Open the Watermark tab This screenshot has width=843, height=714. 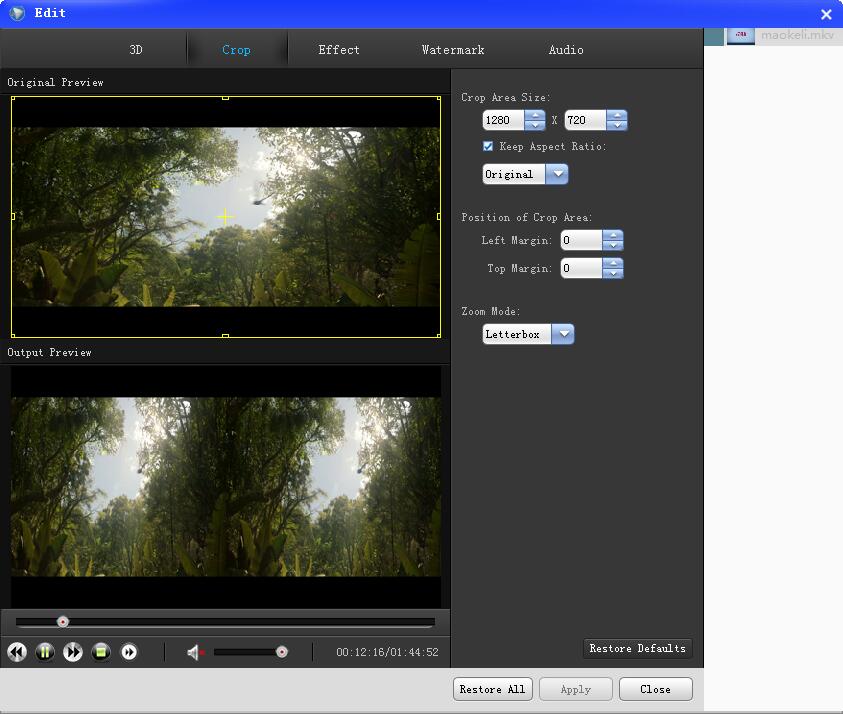tap(451, 49)
